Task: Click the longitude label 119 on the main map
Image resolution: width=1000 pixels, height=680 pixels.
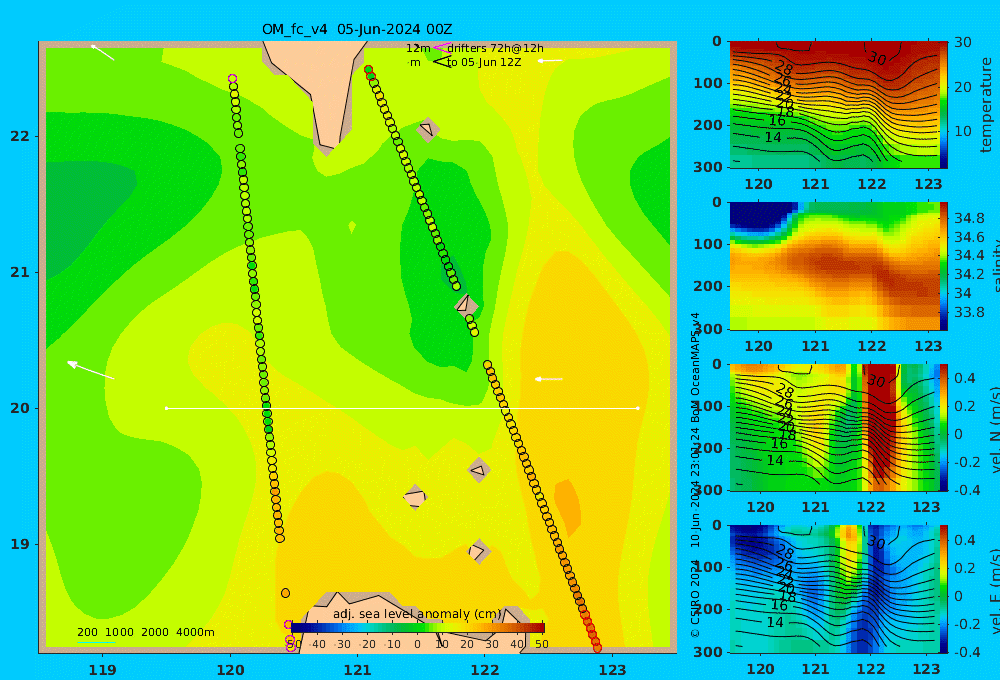Action: pos(102,670)
